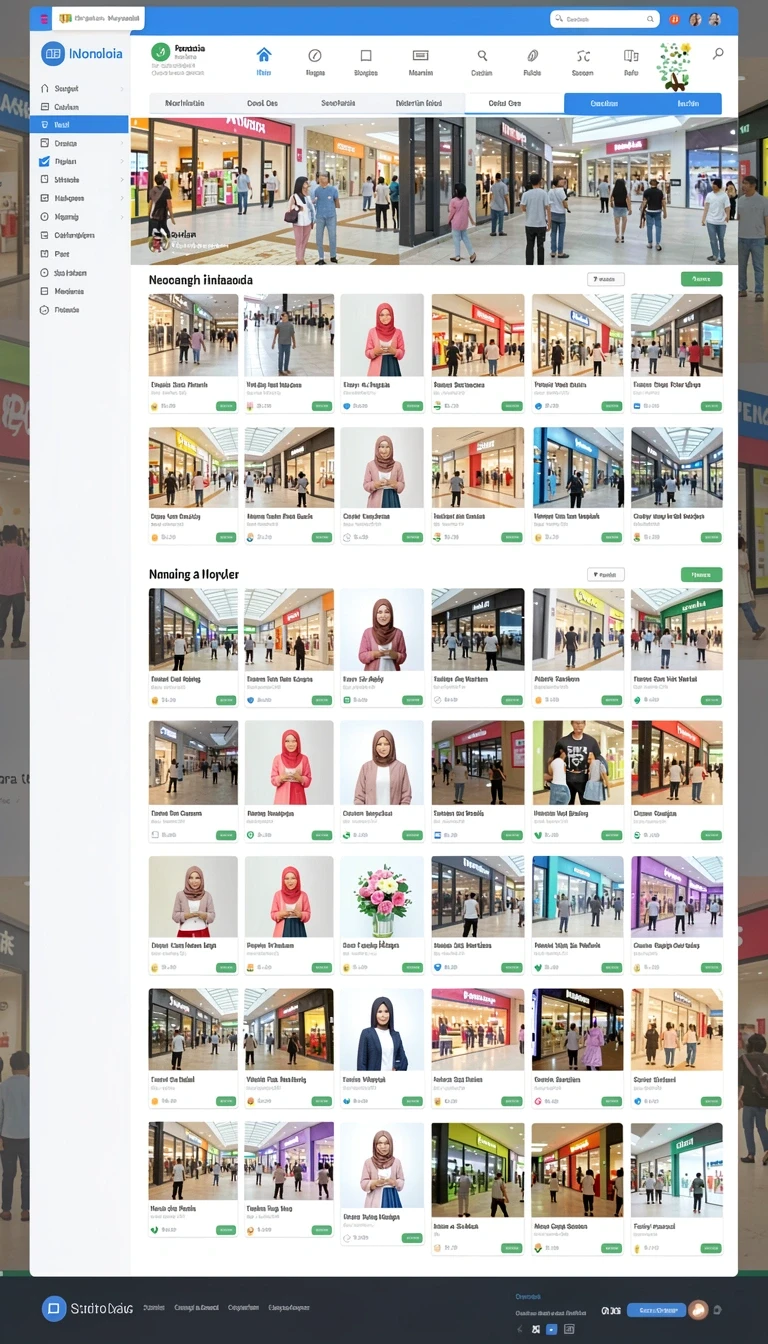768x1344 pixels.
Task: Expand the chevron next to Nabpeen
Action: click(122, 198)
